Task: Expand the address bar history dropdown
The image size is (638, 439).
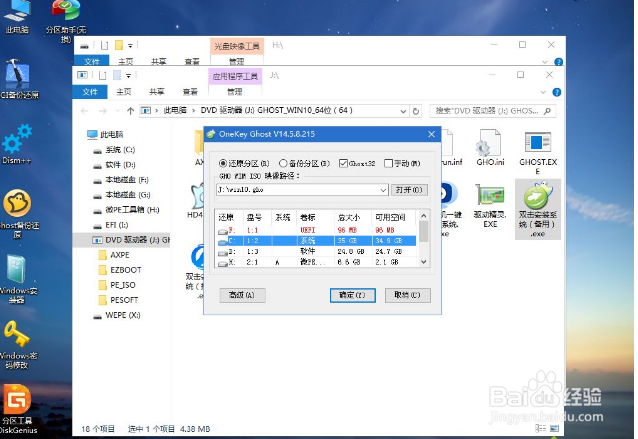Action: [x=403, y=111]
